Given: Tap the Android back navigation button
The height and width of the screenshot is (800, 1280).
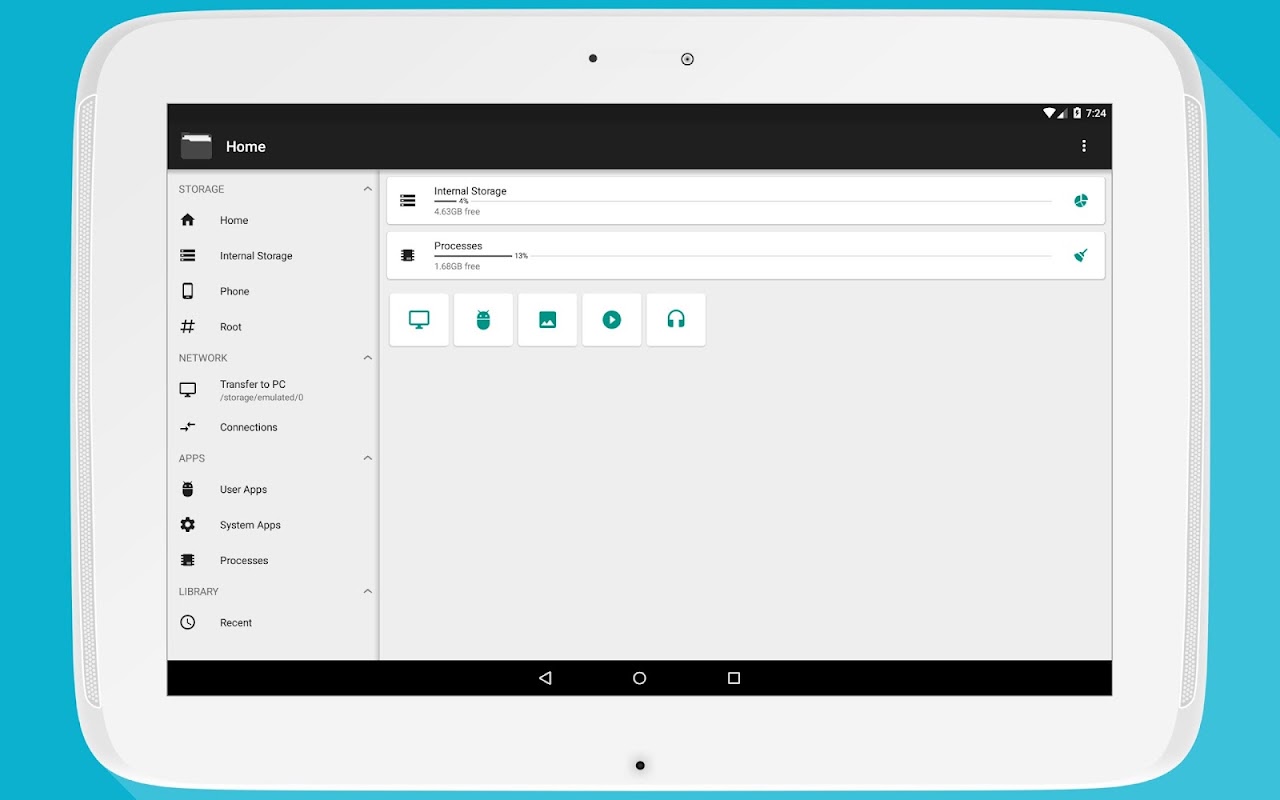Looking at the screenshot, I should point(545,678).
